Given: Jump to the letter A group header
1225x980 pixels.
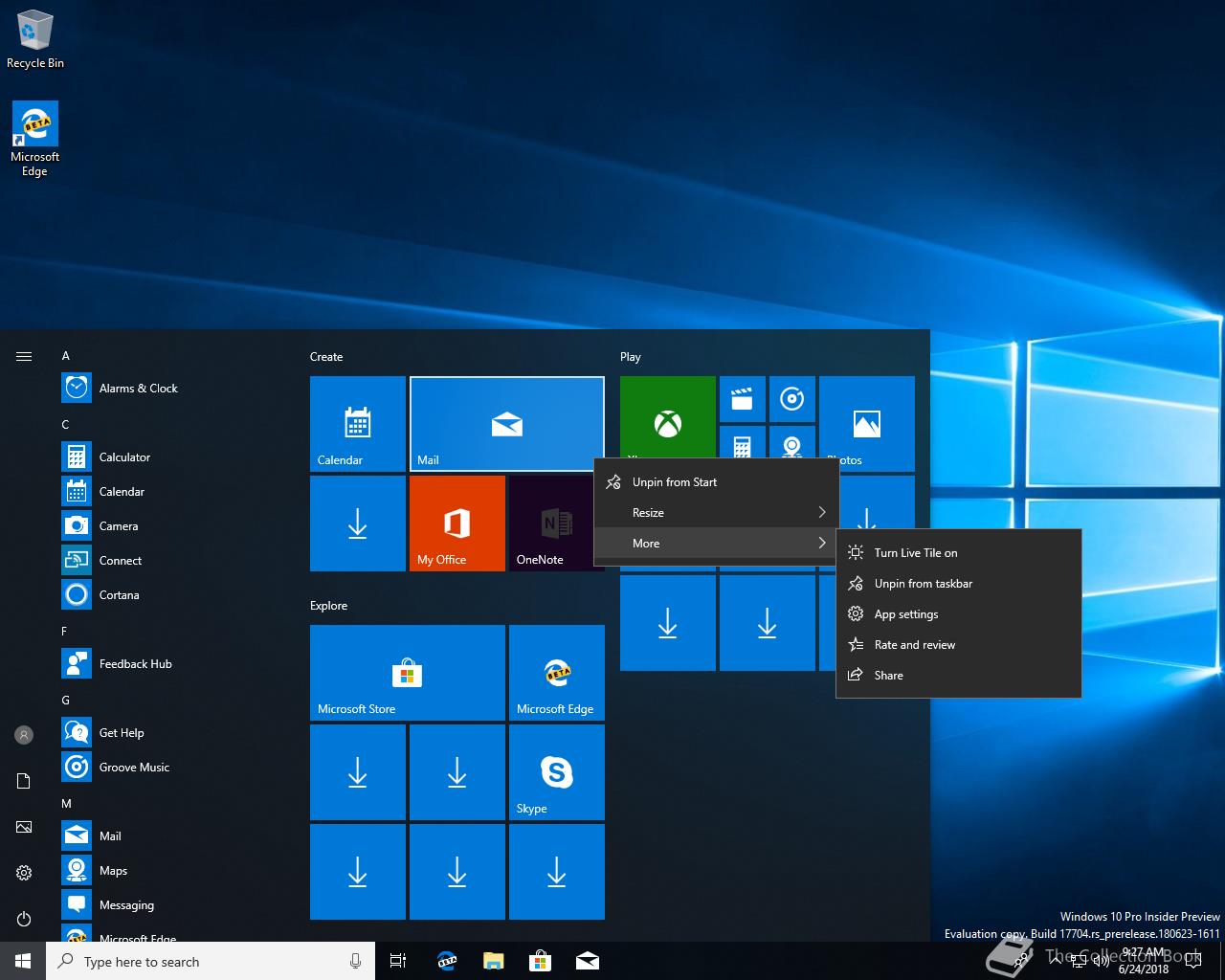Looking at the screenshot, I should point(66,356).
